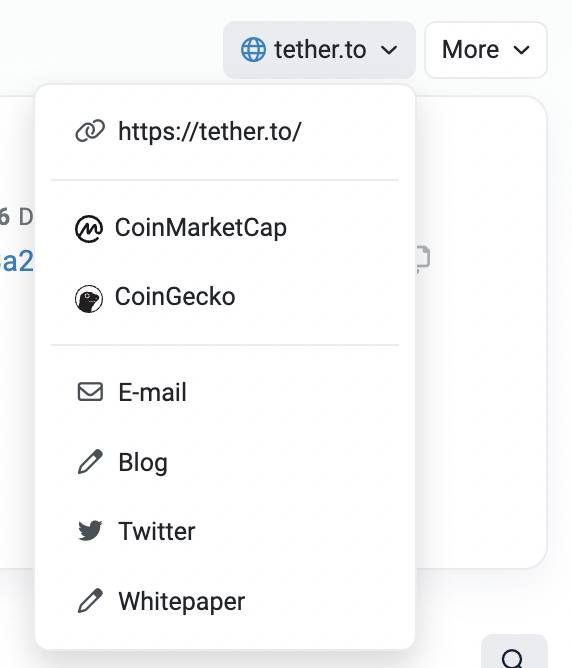This screenshot has height=668, width=572.
Task: Click the CoinGecko gecko logo icon
Action: (89, 299)
